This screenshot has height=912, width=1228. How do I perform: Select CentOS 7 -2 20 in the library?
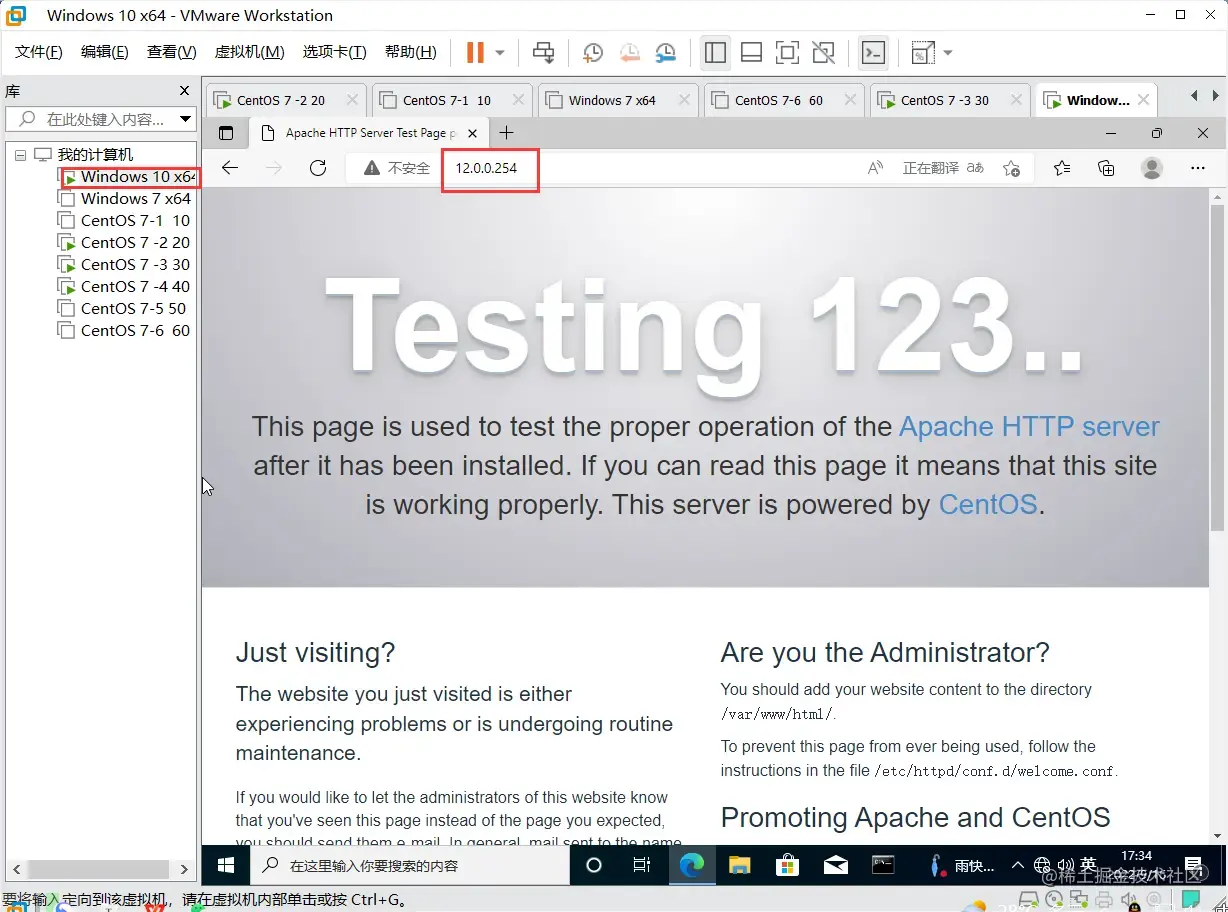pos(124,243)
